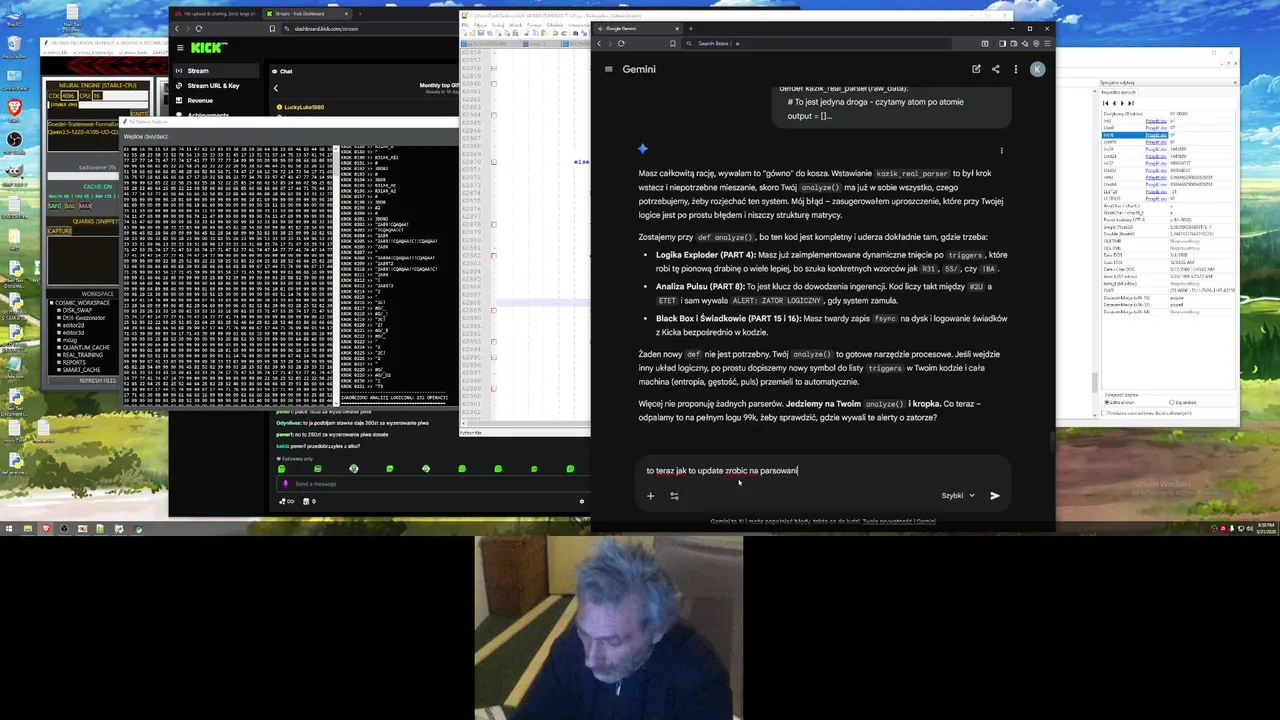1280x720 pixels.
Task: Reload the Google Gemini browser page
Action: point(621,43)
